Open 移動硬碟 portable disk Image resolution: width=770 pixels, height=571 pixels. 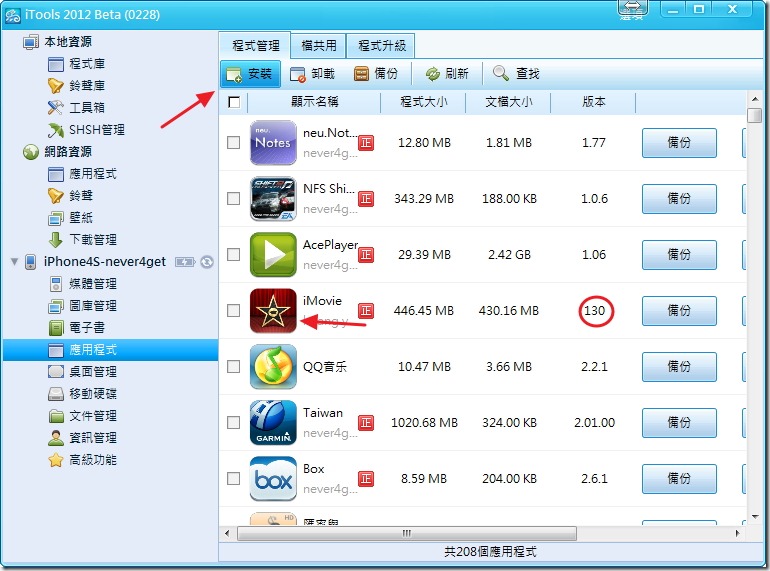[x=82, y=394]
